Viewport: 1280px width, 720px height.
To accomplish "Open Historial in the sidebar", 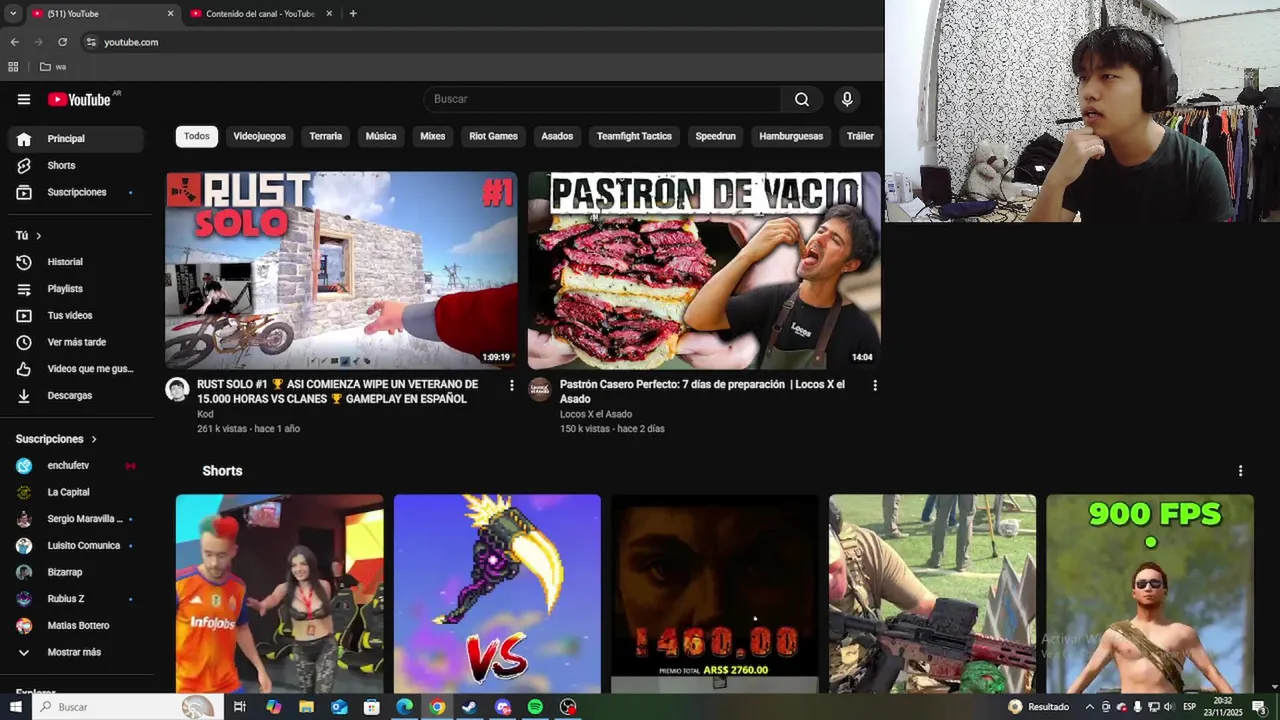I will [75, 262].
